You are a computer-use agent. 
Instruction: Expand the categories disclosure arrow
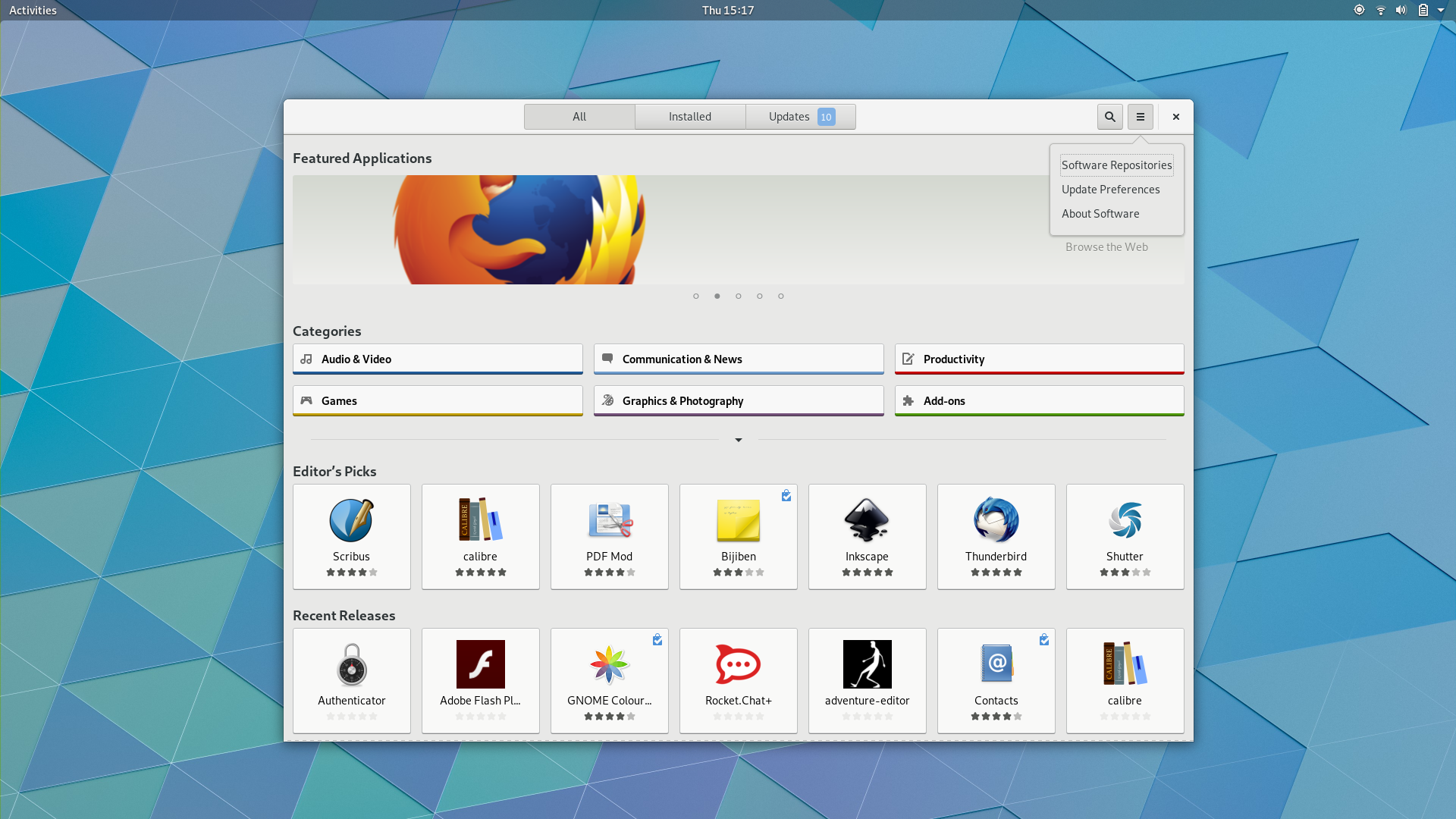[738, 438]
